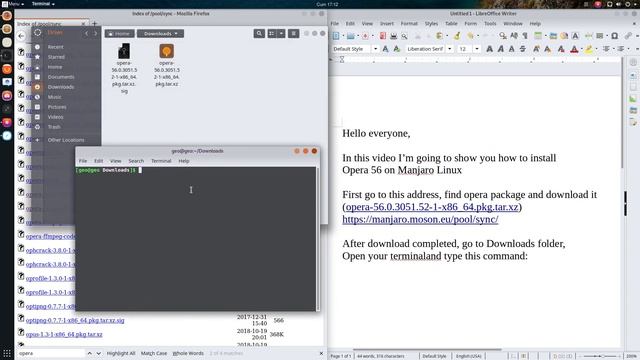Click the Insert Table icon in Writer

click(538, 36)
